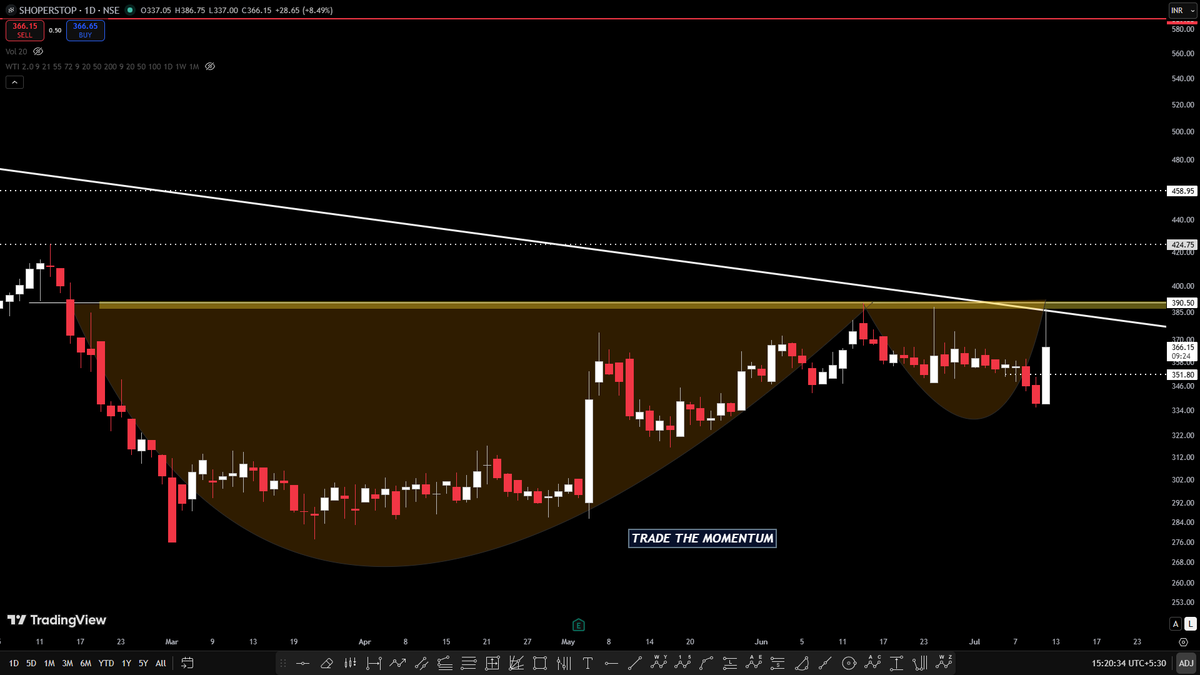Pick the grid box drawing tool
1200x675 pixels.
point(492,662)
